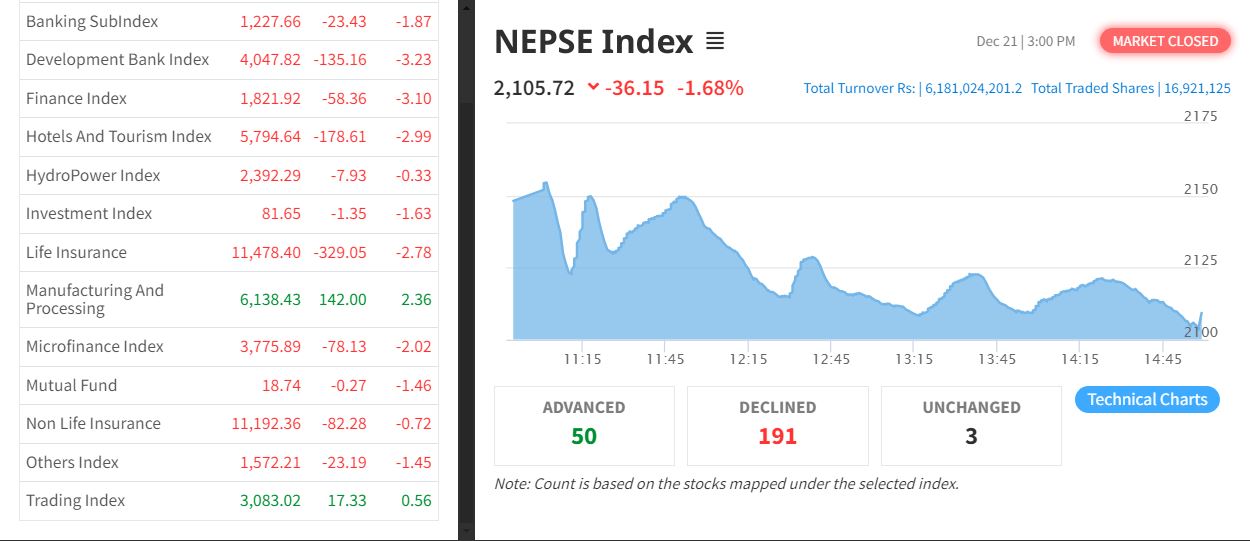Open the Technical Charts button
Viewport: 1250px width, 541px height.
[1147, 400]
